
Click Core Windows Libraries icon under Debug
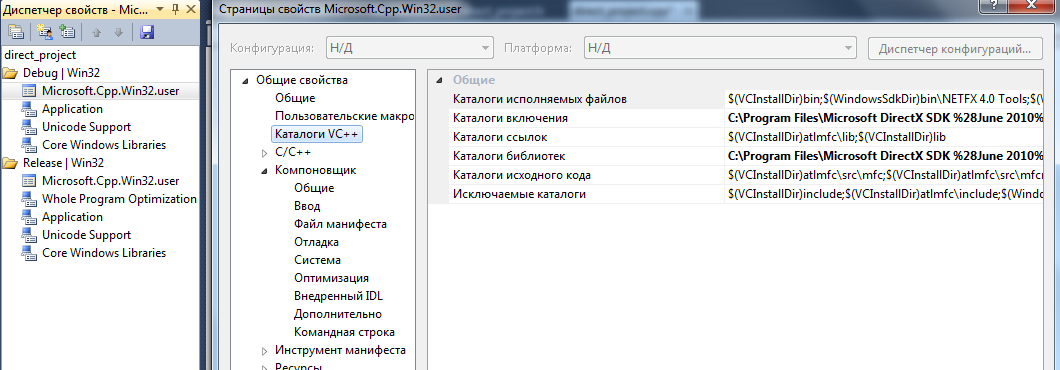29,145
